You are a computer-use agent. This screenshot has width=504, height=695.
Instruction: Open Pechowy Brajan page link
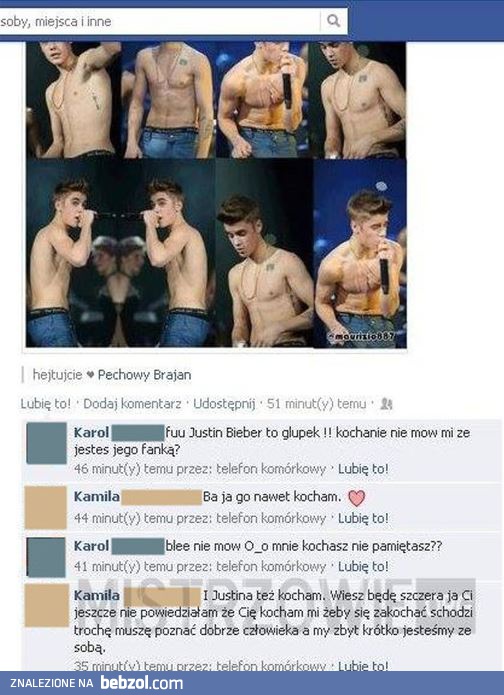pos(145,375)
